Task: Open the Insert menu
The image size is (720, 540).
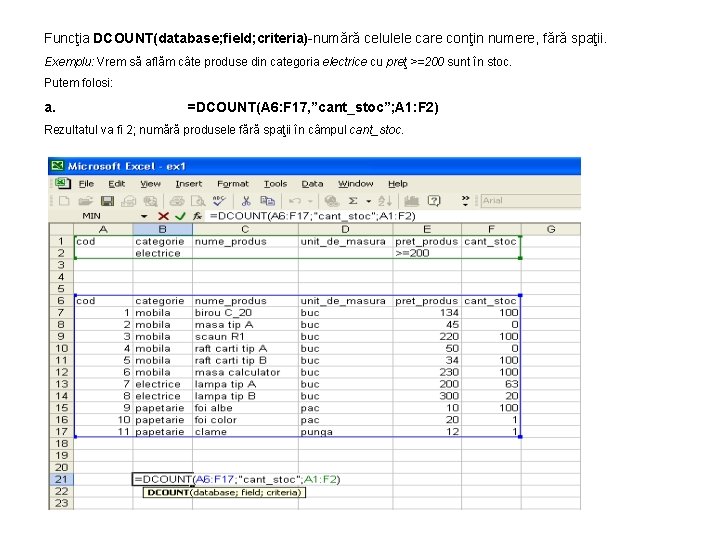Action: tap(189, 184)
